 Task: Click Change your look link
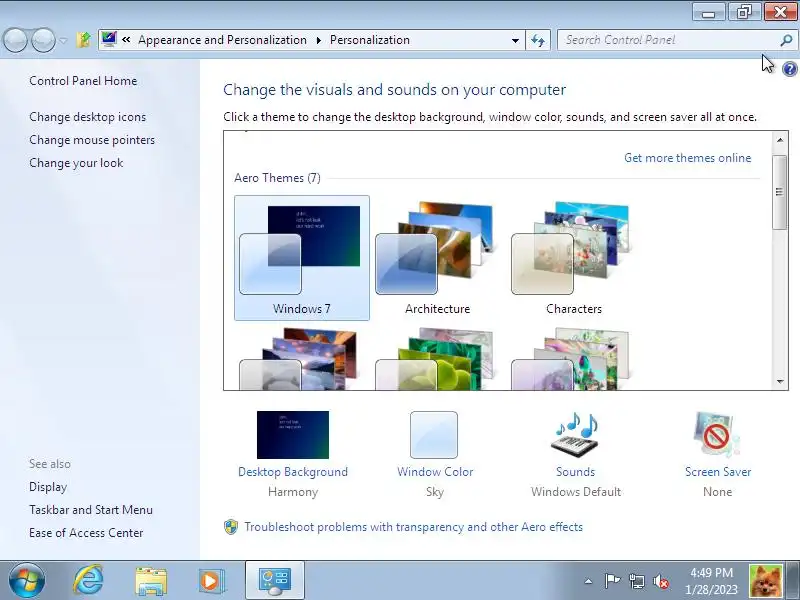tap(76, 163)
